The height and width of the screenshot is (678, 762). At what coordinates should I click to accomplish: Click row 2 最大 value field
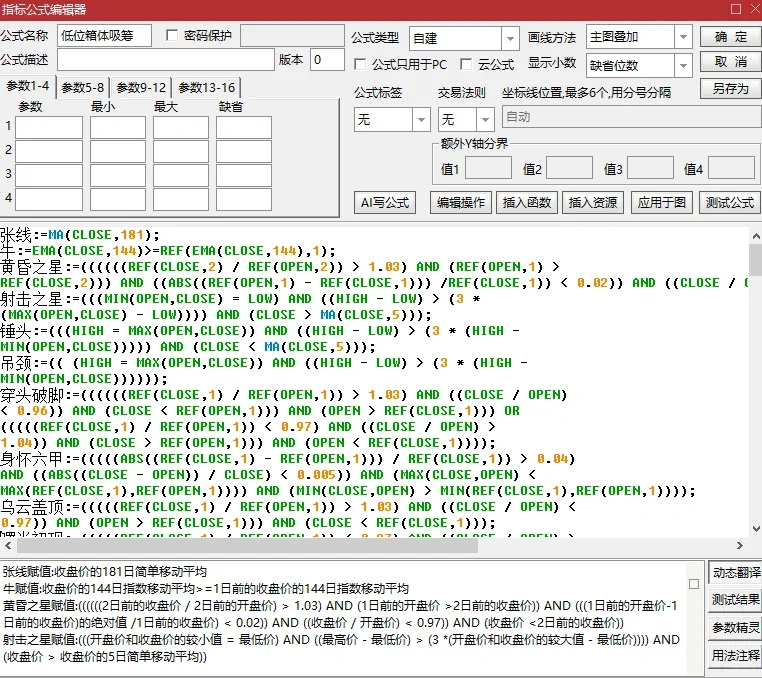click(181, 151)
